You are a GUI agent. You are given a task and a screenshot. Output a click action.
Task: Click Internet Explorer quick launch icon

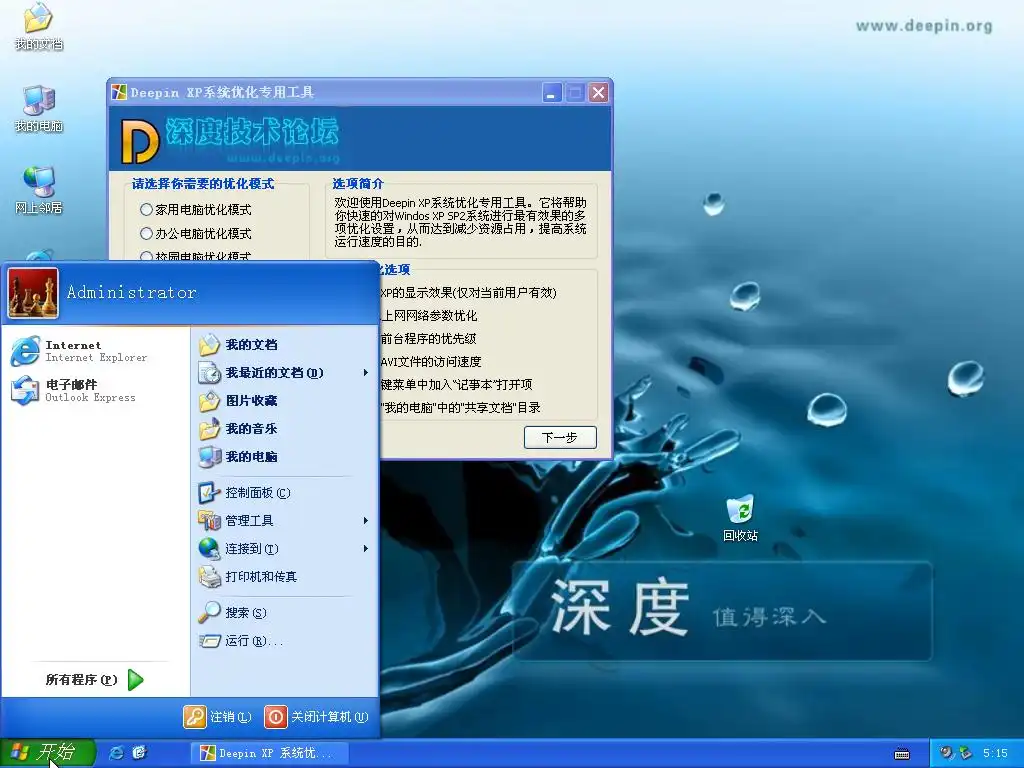pos(116,753)
